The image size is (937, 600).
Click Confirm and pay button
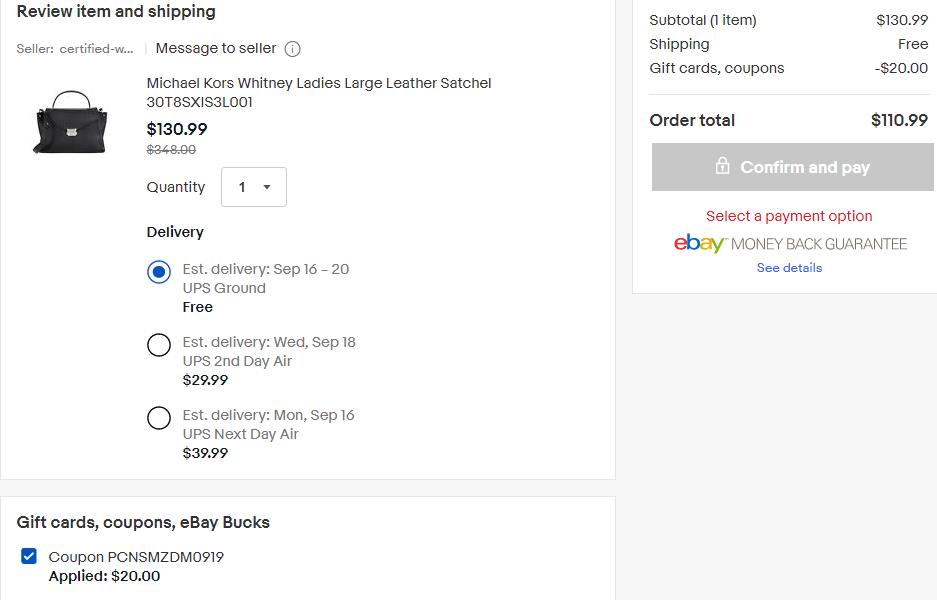[x=792, y=167]
